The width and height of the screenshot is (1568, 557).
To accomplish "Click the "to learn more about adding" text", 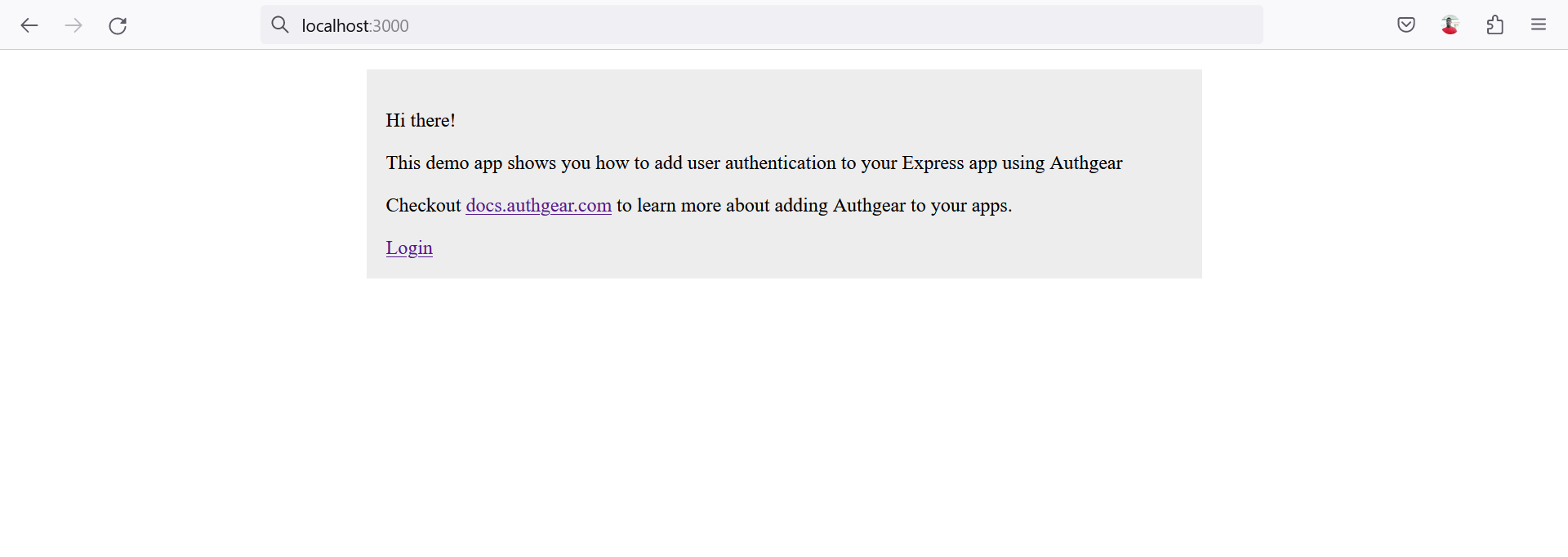I will [x=722, y=206].
